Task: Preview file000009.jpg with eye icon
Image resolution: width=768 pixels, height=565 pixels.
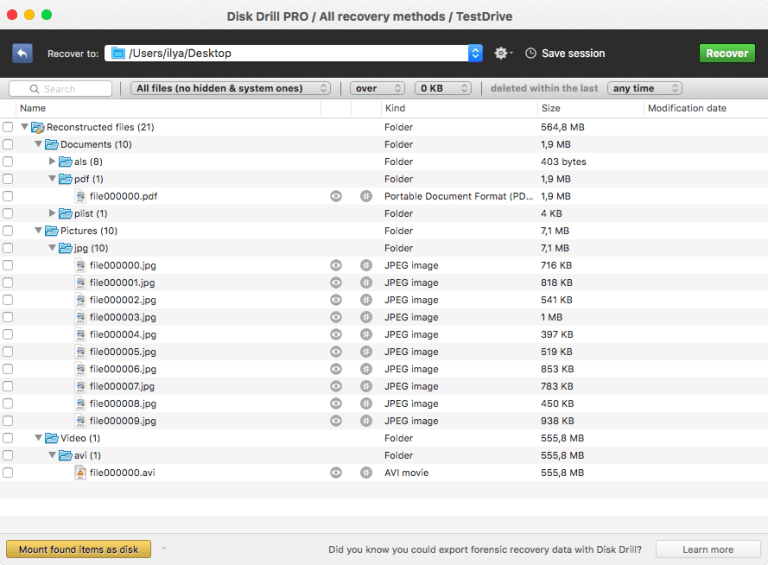Action: (336, 421)
